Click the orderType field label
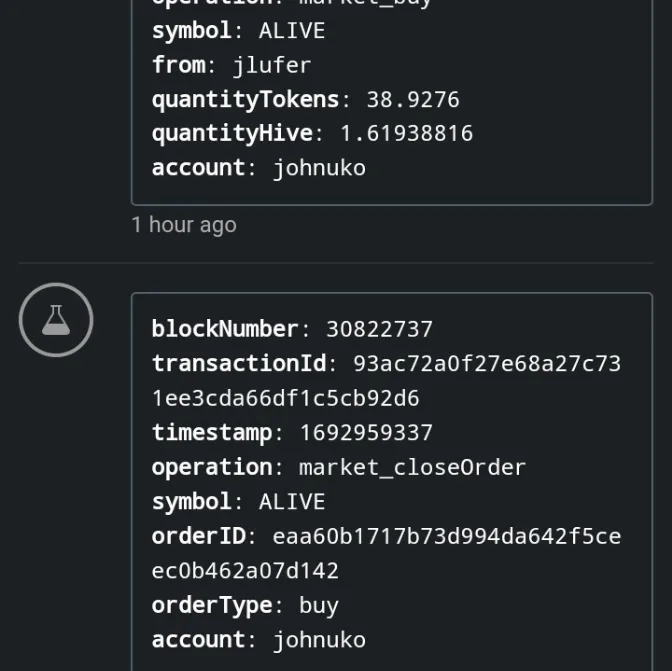Image resolution: width=672 pixels, height=671 pixels. (x=211, y=606)
